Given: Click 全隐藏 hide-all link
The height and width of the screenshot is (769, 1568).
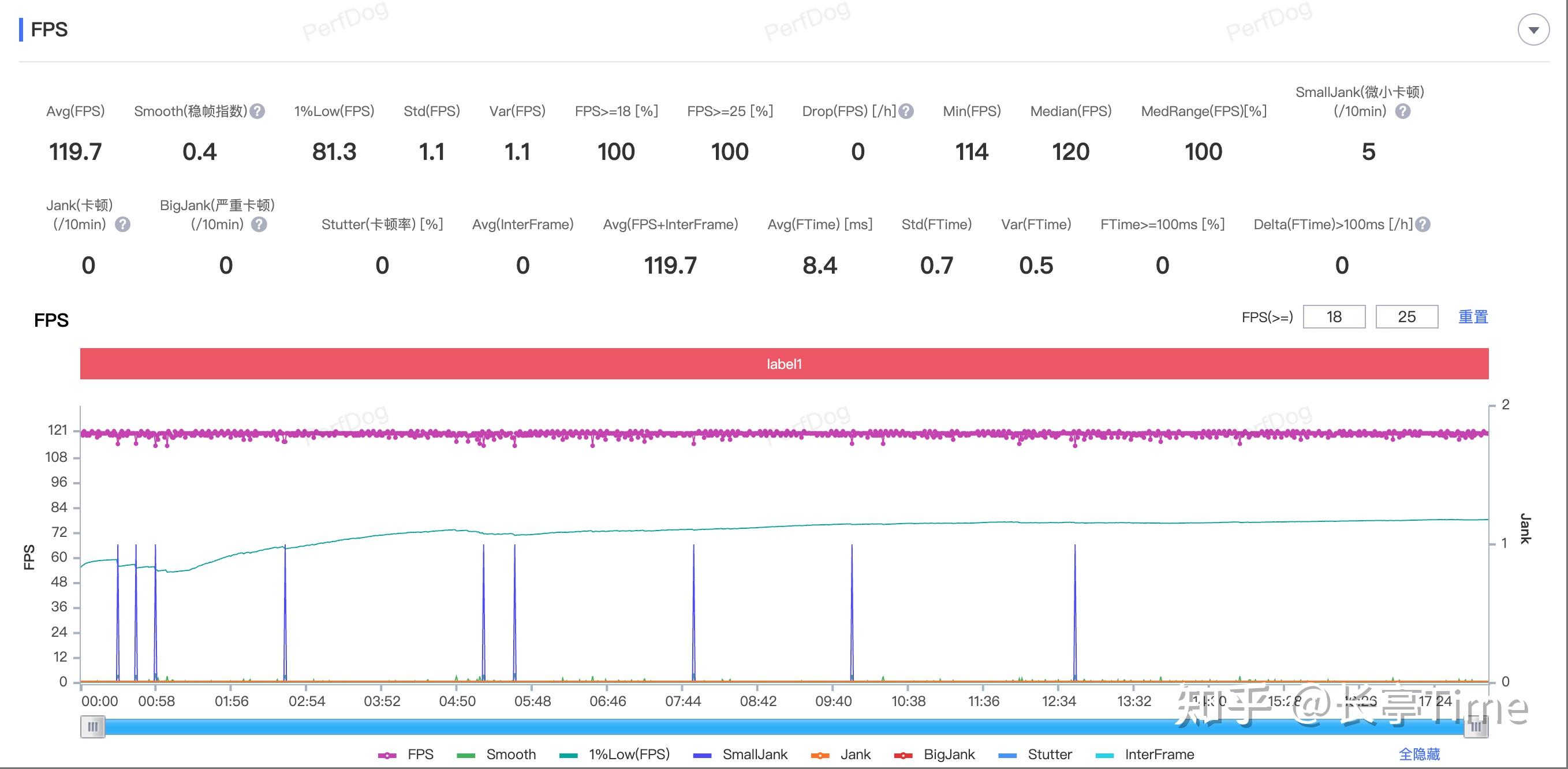Looking at the screenshot, I should 1419,755.
